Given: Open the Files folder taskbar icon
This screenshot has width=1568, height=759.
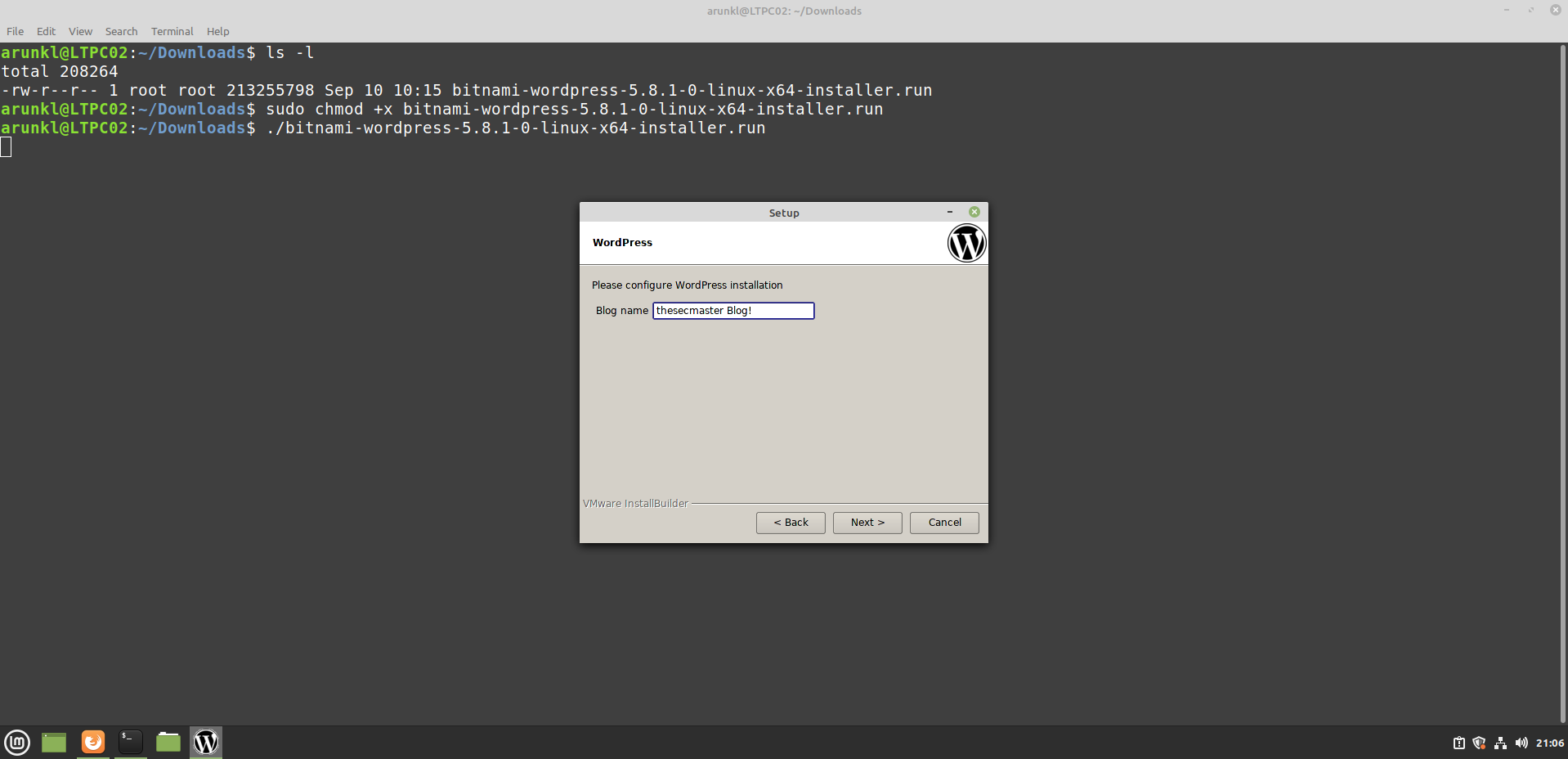Looking at the screenshot, I should 168,742.
